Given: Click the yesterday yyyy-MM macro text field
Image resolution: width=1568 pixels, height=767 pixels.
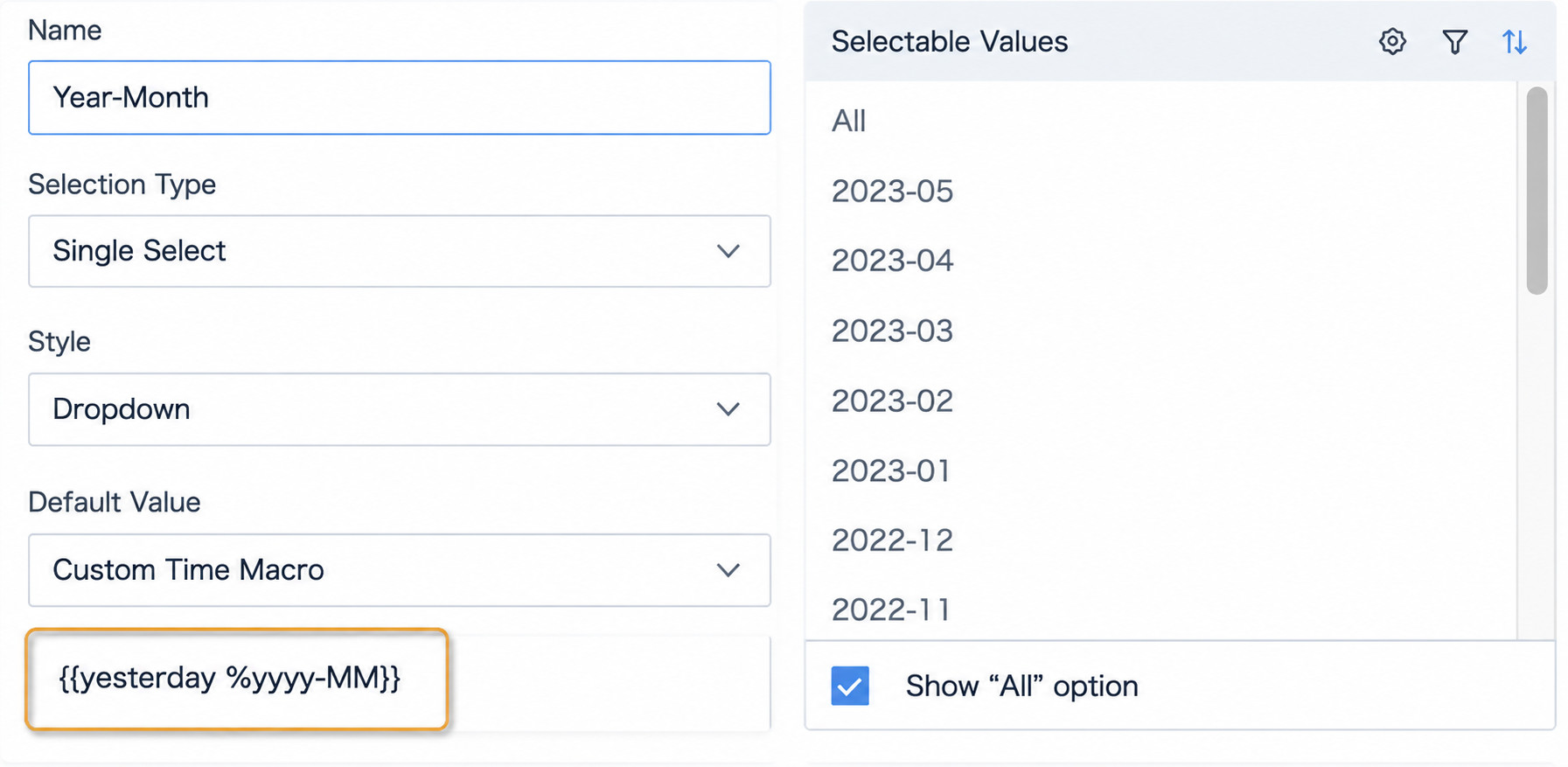Looking at the screenshot, I should (x=237, y=679).
